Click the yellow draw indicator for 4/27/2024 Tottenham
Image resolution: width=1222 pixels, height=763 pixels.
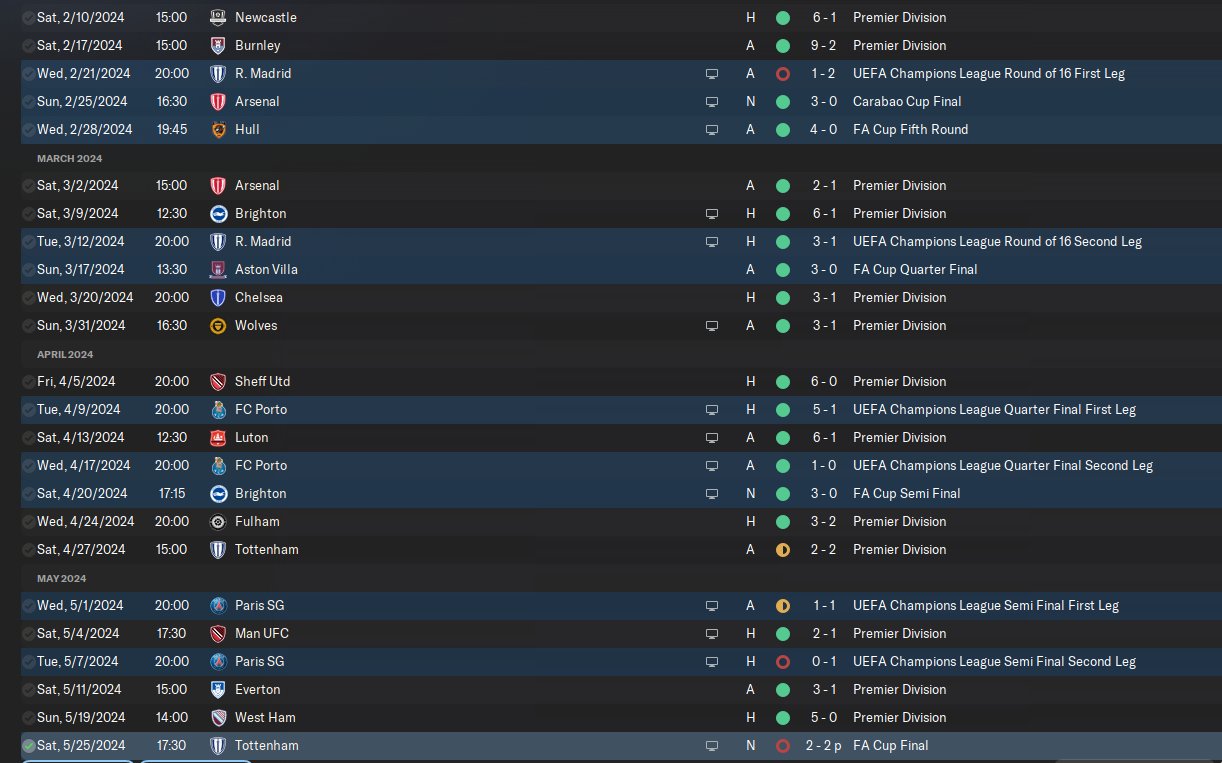tap(782, 549)
